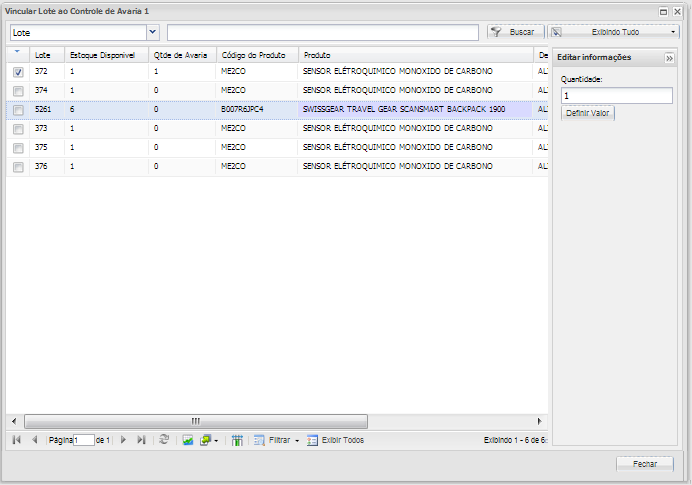The height and width of the screenshot is (485, 692).
Task: Click the grid columns icon in footer
Action: click(237, 440)
